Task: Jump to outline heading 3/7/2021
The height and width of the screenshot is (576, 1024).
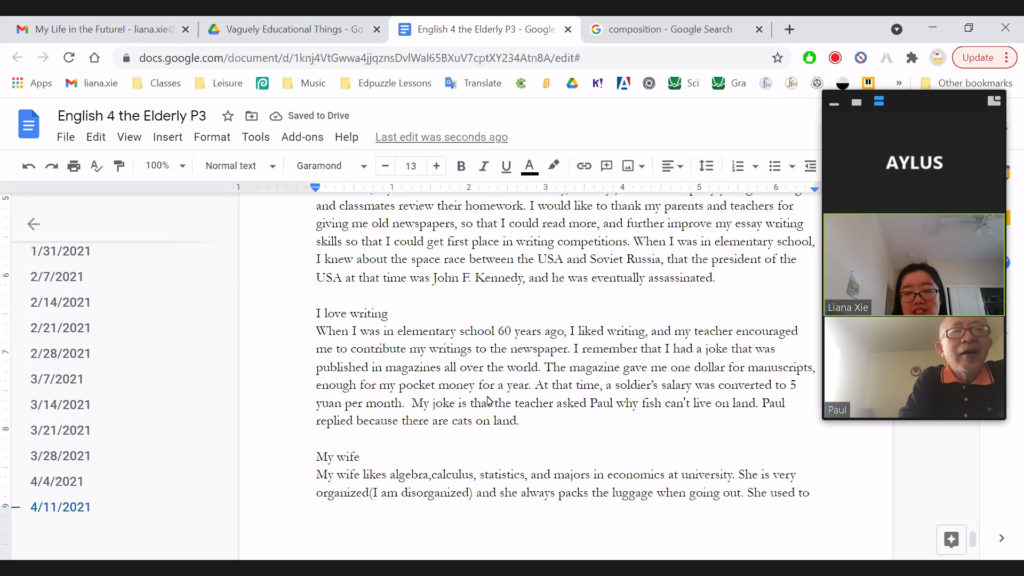Action: click(x=57, y=379)
